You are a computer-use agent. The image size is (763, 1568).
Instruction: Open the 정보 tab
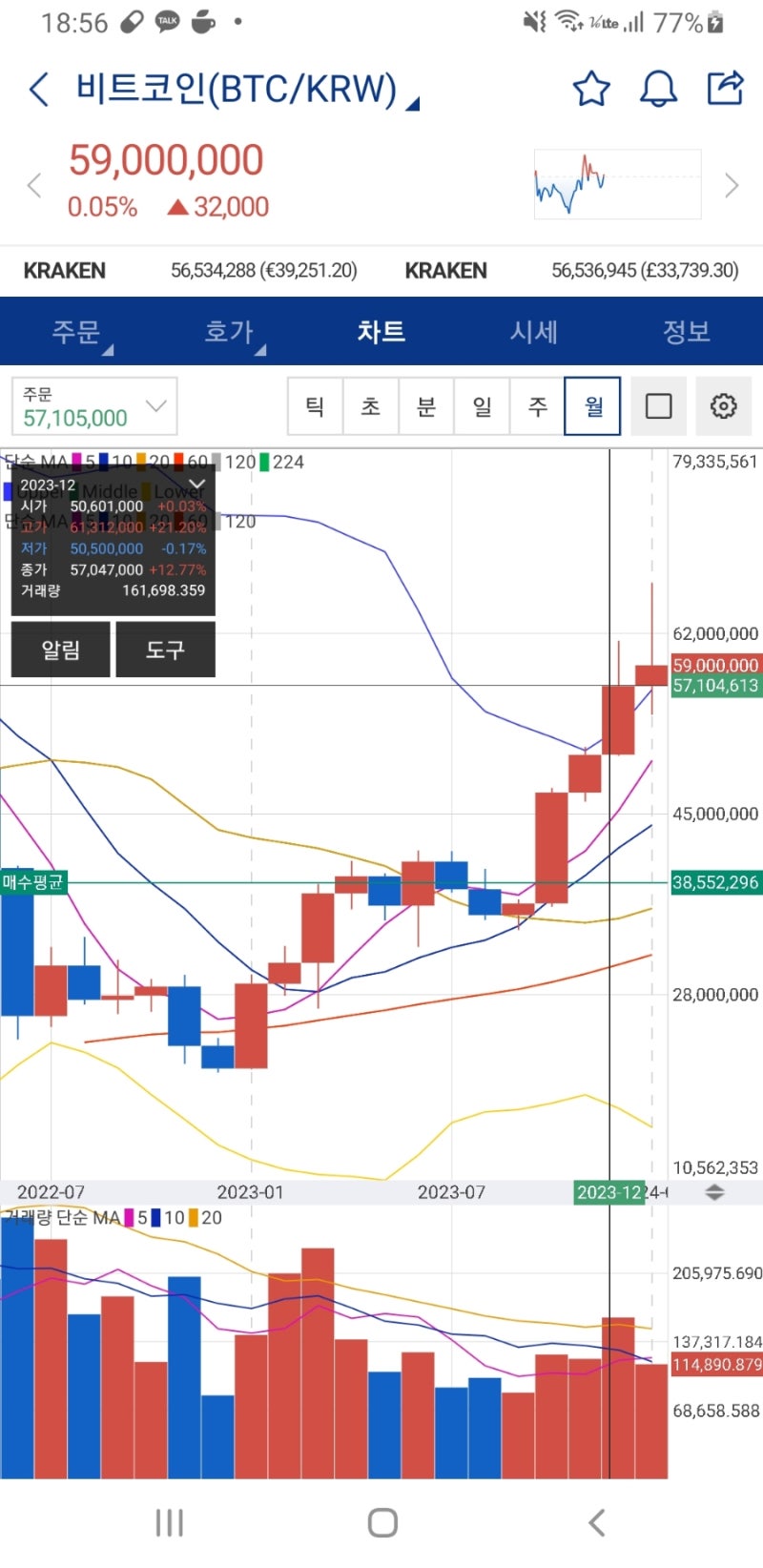click(687, 332)
